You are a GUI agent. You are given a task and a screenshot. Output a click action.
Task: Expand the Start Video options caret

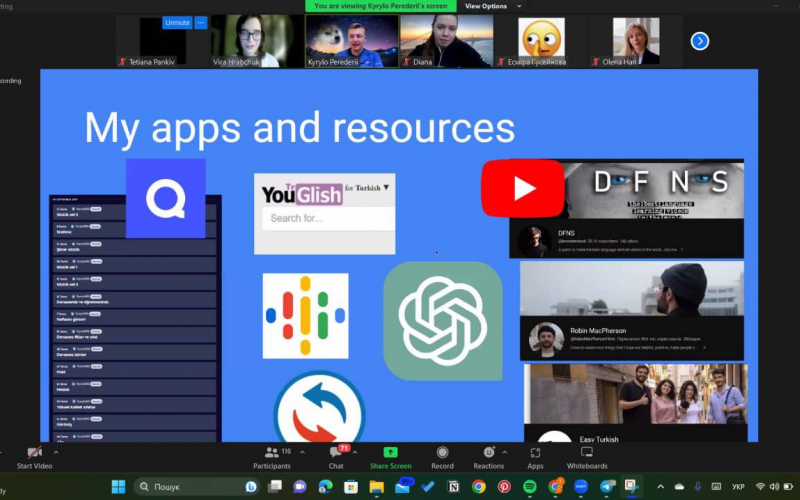(56, 452)
